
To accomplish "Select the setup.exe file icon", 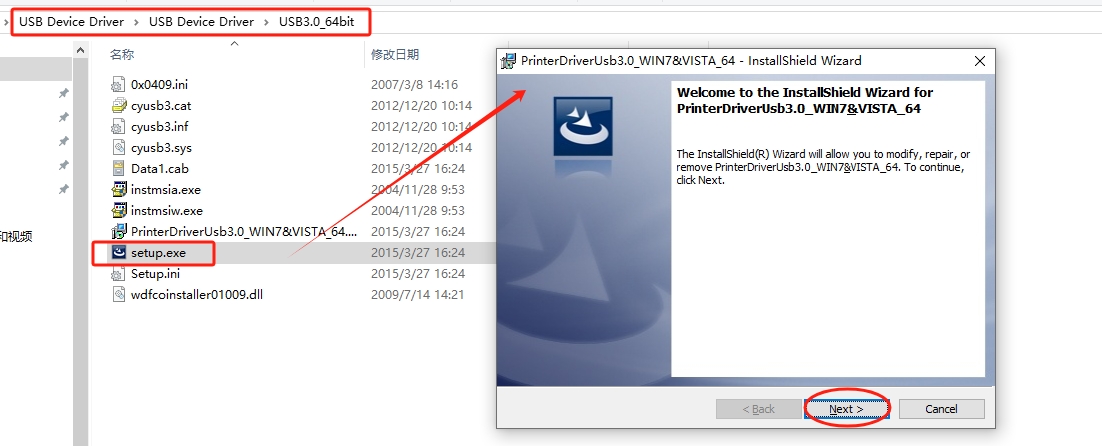I will pyautogui.click(x=119, y=252).
